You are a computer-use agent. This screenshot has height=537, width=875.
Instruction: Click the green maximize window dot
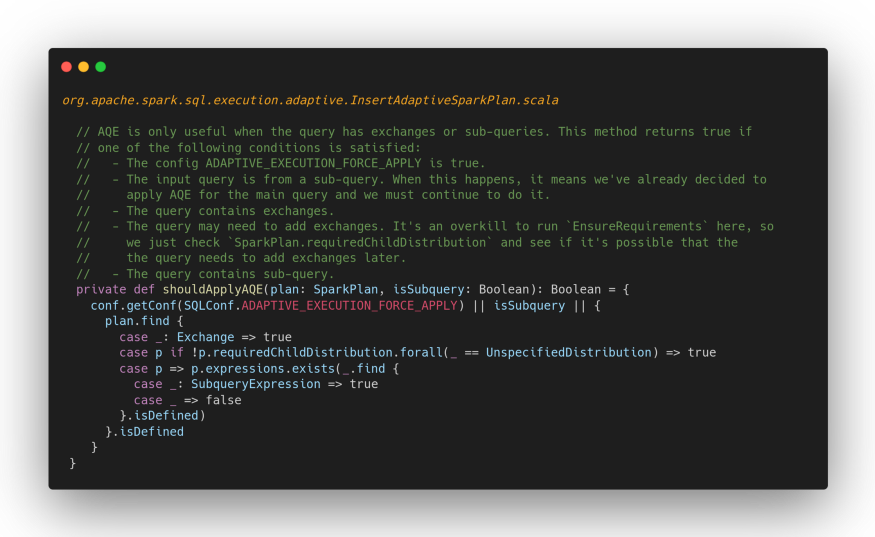coord(100,67)
